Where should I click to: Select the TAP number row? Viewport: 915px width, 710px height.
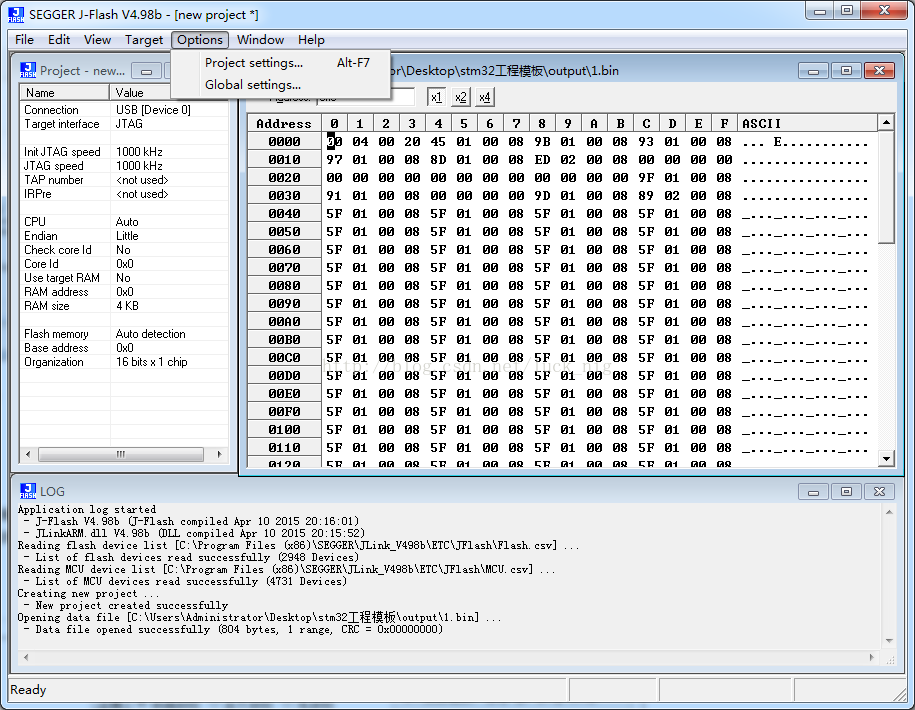pyautogui.click(x=124, y=180)
